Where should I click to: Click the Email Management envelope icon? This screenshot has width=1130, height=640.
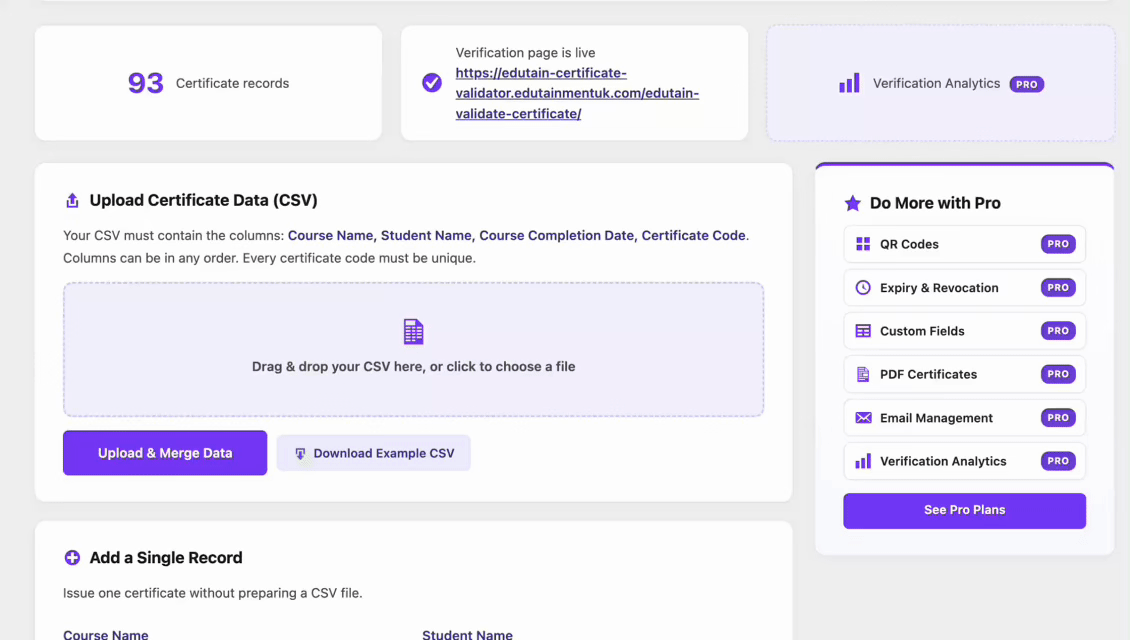point(863,418)
